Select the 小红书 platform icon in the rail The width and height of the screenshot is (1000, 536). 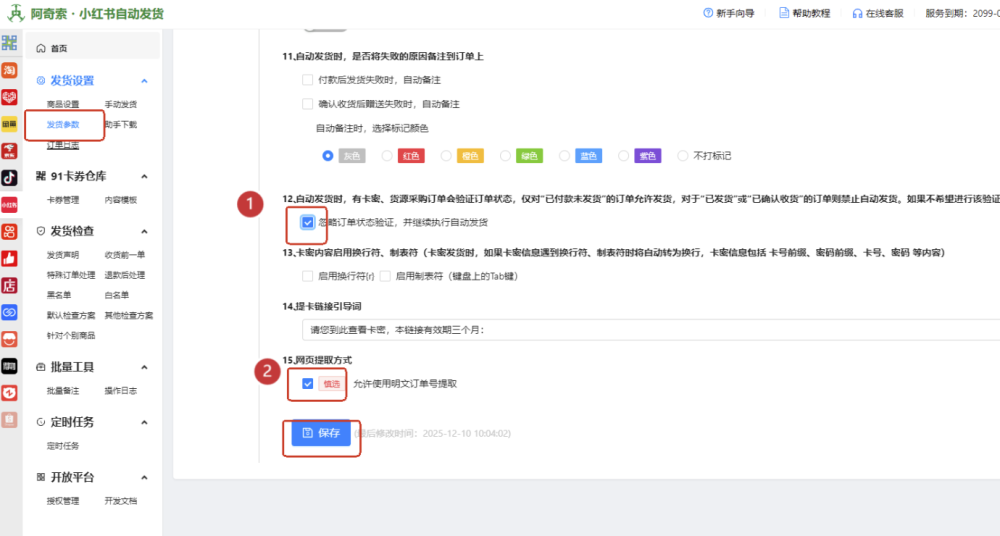[x=9, y=204]
